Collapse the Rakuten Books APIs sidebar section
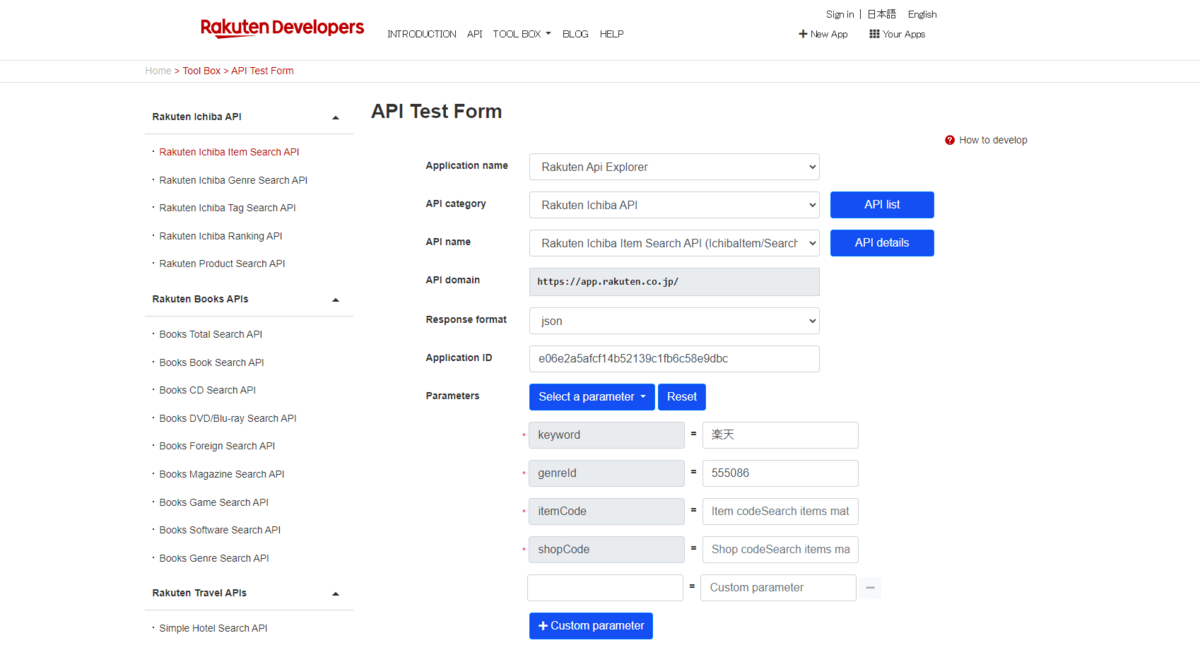1200x650 pixels. [x=336, y=299]
